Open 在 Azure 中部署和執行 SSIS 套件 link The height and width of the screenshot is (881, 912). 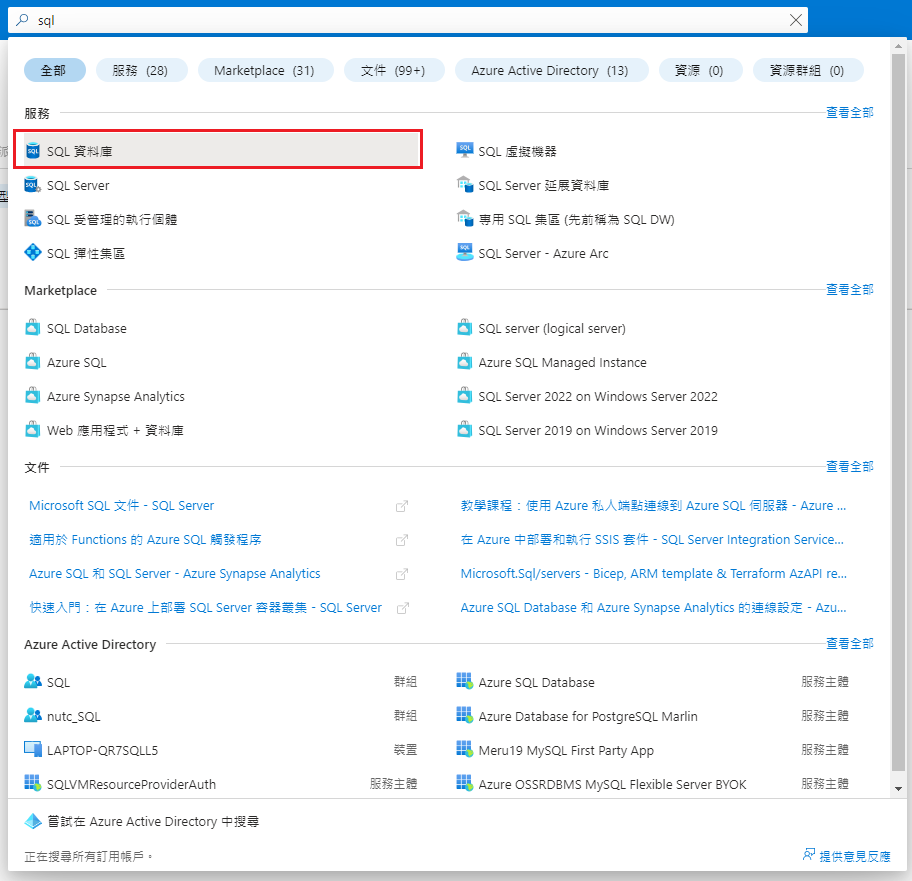click(x=652, y=539)
